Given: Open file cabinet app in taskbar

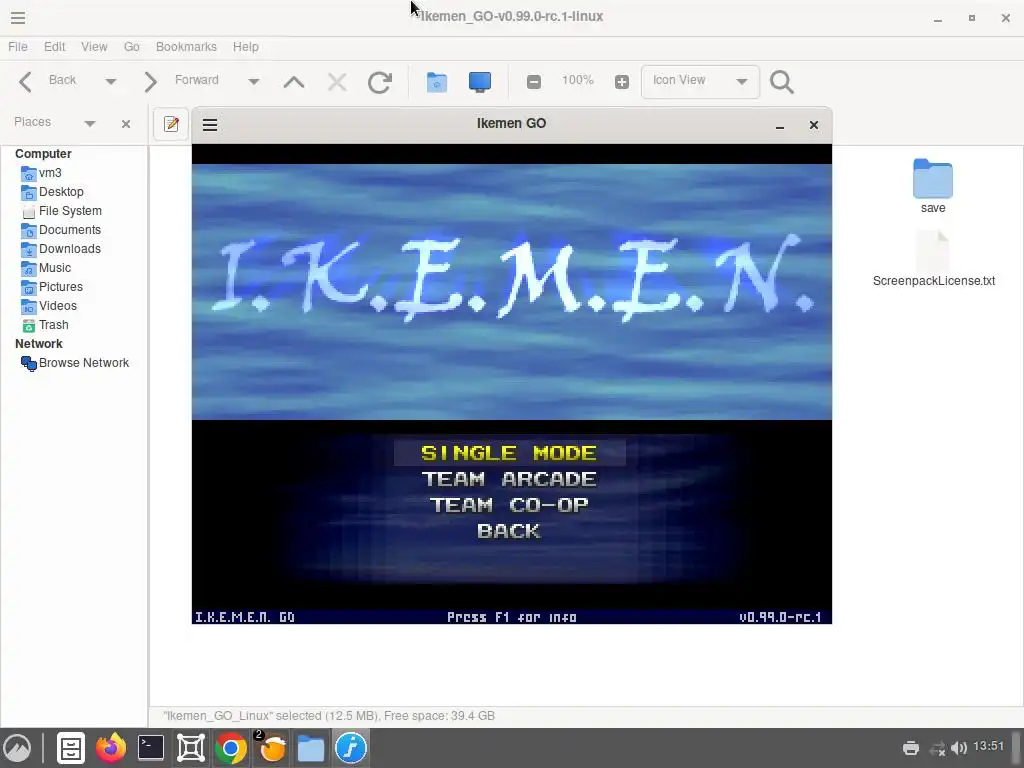Looking at the screenshot, I should [71, 748].
